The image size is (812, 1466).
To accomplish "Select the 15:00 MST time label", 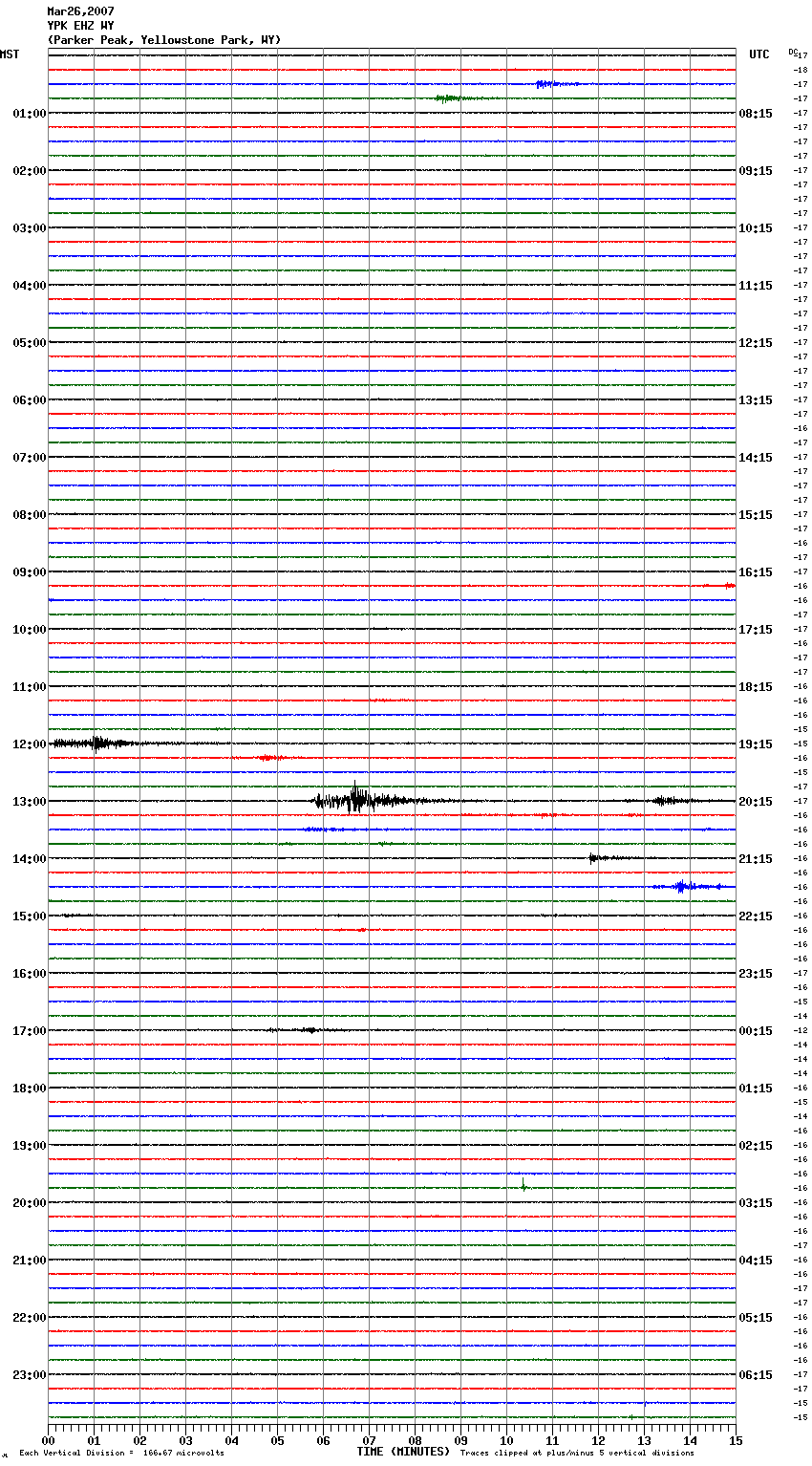I will pyautogui.click(x=30, y=916).
